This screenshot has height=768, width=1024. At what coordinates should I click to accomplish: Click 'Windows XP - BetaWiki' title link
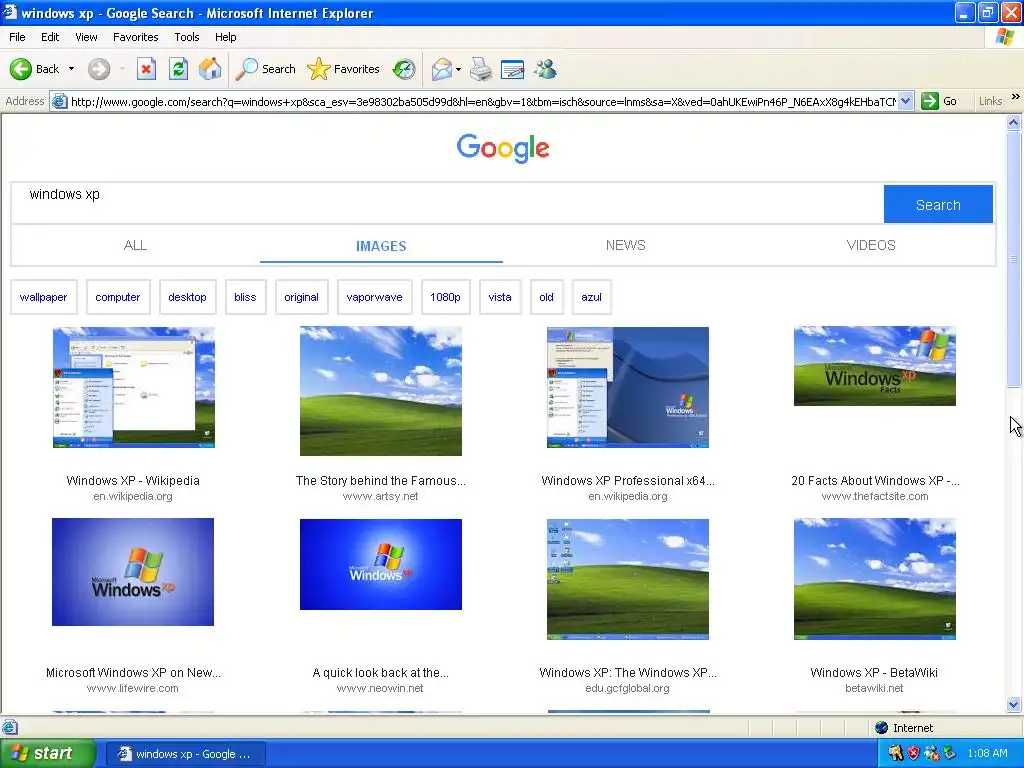coord(874,673)
